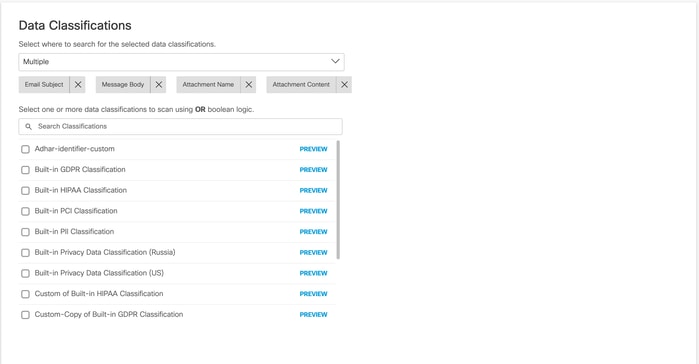Check Built-in Privacy Data Classification (US)
The width and height of the screenshot is (699, 364).
25,274
